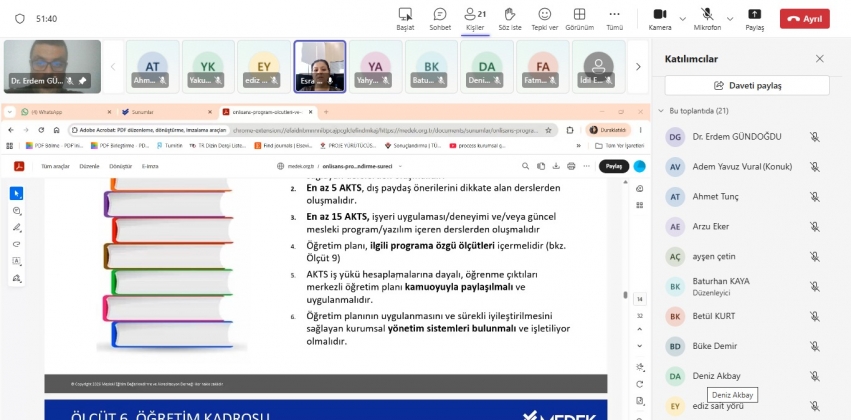The height and width of the screenshot is (420, 851).
Task: Click the Acrobat search magnifier icon
Action: click(x=525, y=167)
